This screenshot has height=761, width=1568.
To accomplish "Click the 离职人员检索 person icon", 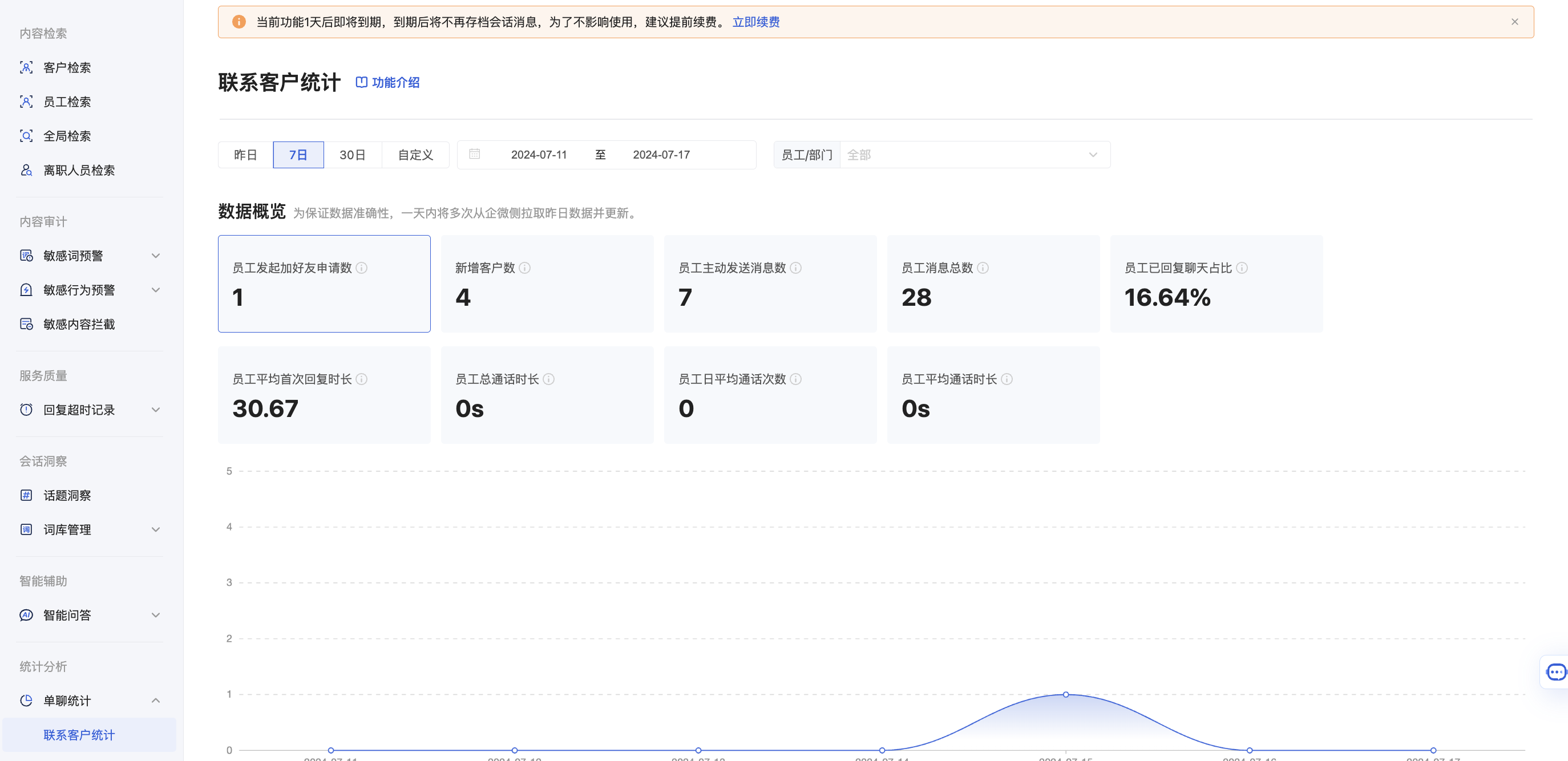I will coord(26,171).
